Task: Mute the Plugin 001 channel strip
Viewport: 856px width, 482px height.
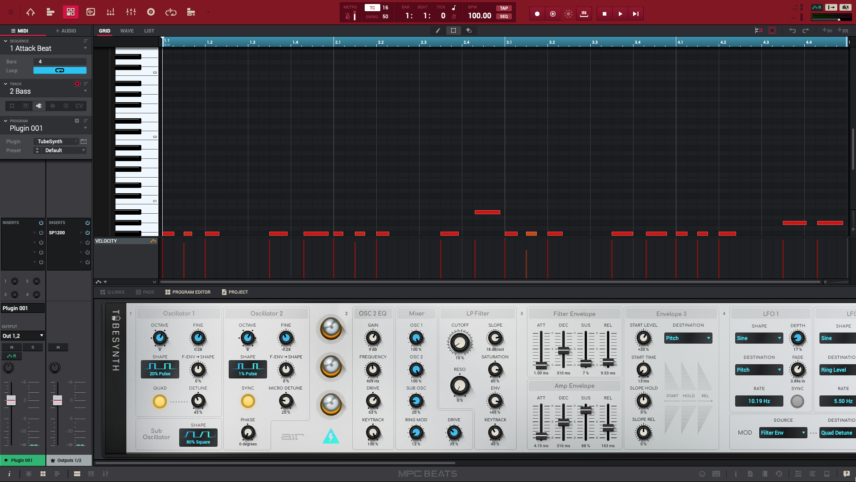Action: [x=11, y=347]
